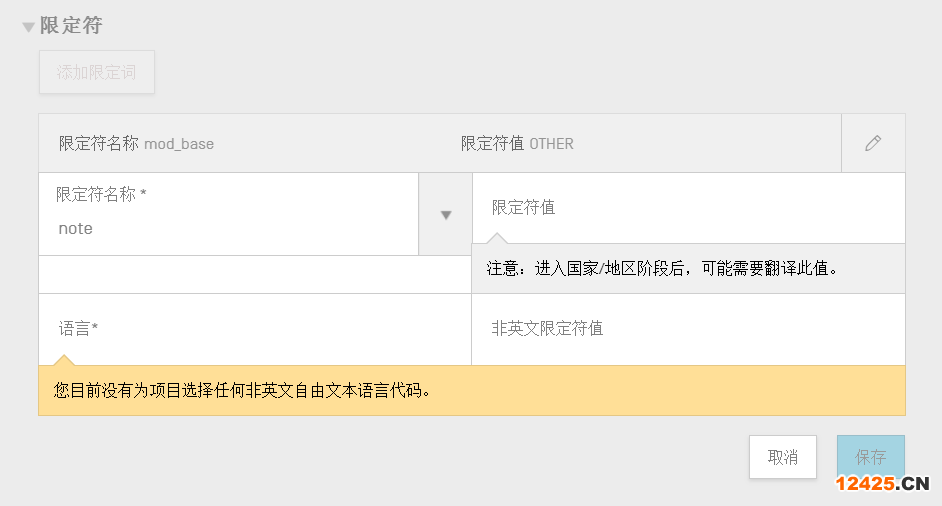The height and width of the screenshot is (506, 942).
Task: Open the qualifier name dropdown arrow
Action: point(446,215)
